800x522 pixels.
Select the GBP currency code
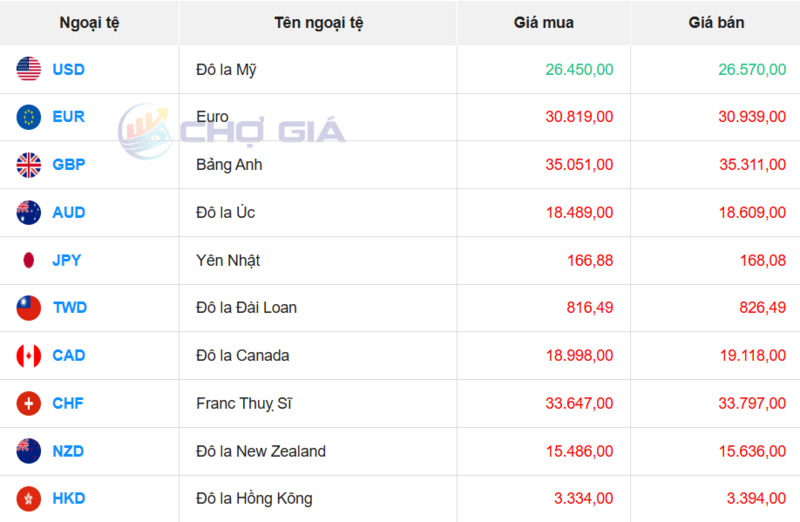[x=69, y=164]
